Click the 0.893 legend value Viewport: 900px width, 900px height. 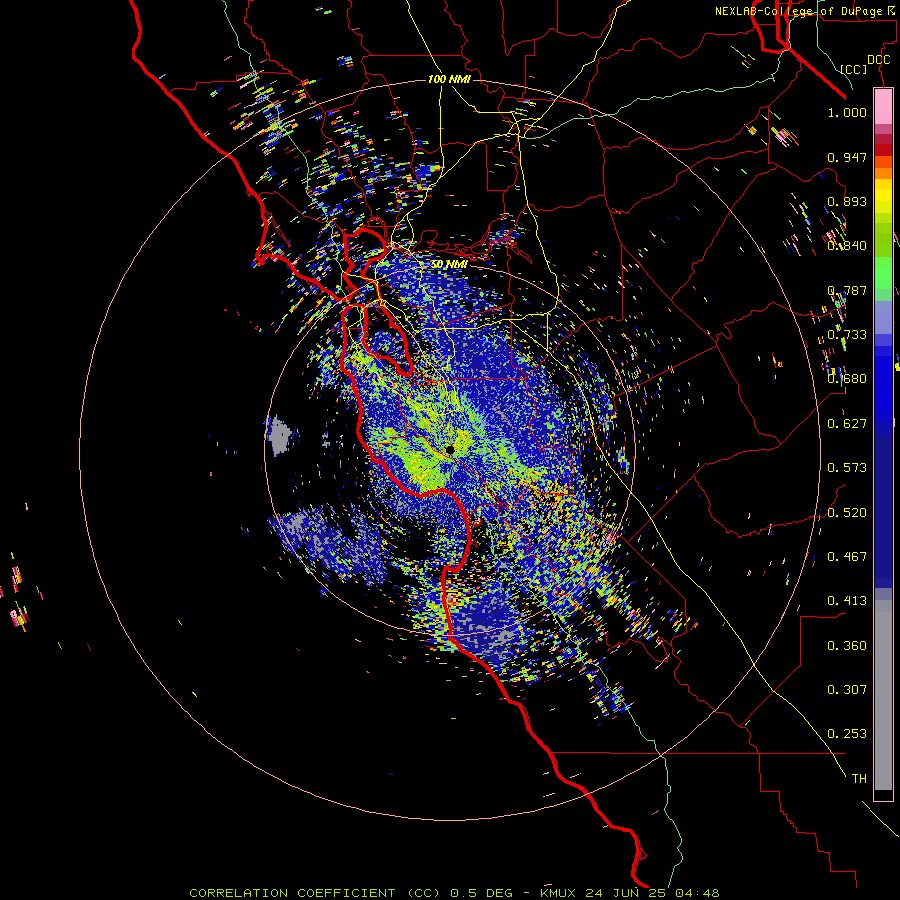847,201
